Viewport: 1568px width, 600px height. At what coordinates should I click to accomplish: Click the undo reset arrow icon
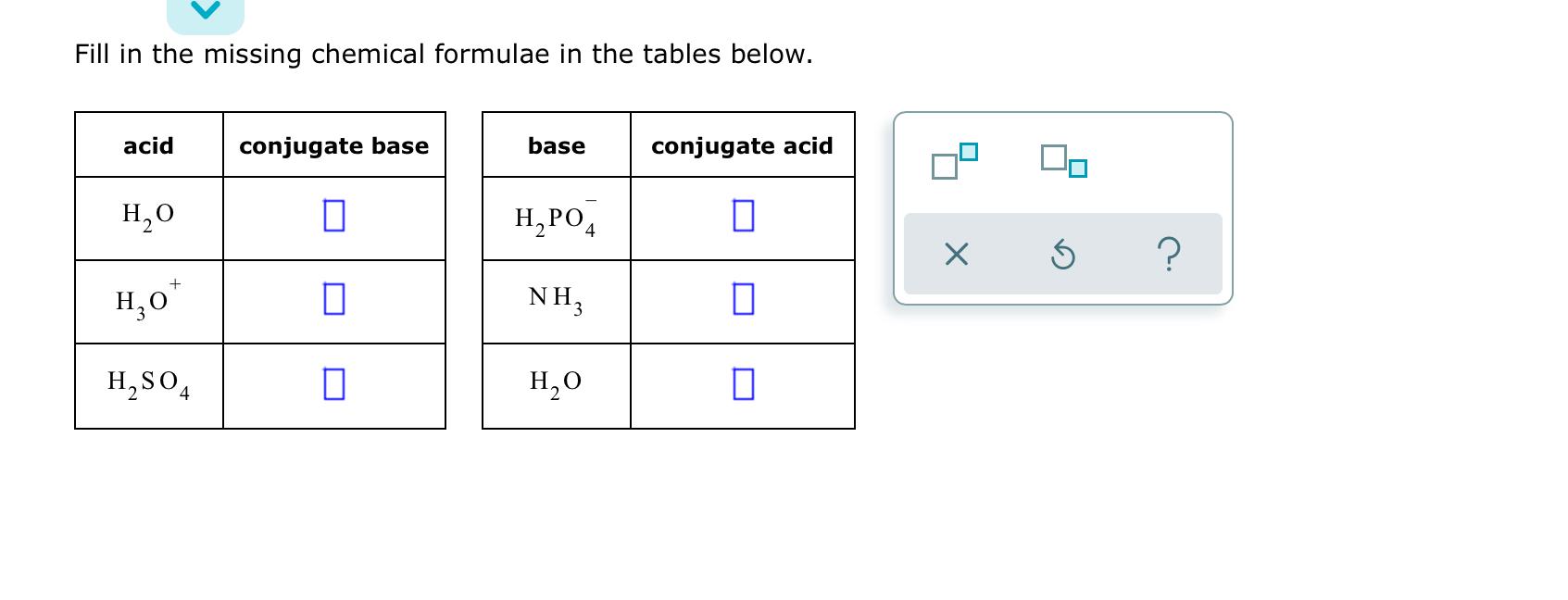click(1062, 254)
